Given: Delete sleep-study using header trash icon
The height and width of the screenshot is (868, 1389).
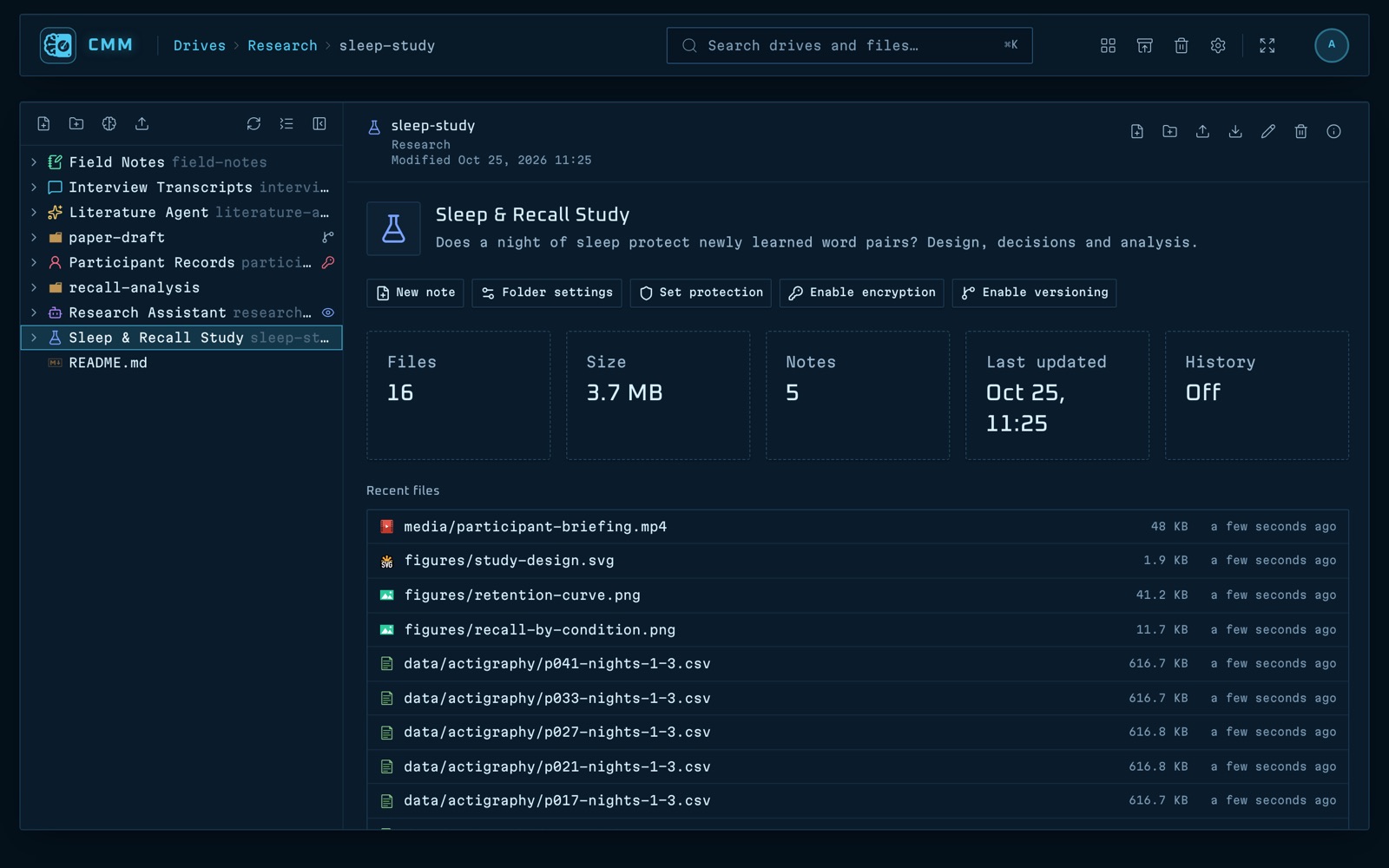Looking at the screenshot, I should 1300,132.
